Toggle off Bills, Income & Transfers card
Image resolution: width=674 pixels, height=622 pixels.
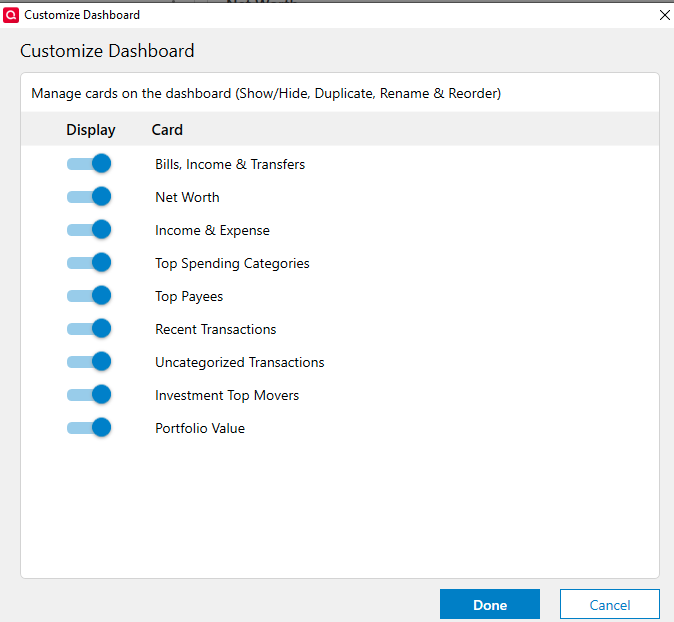pyautogui.click(x=89, y=164)
